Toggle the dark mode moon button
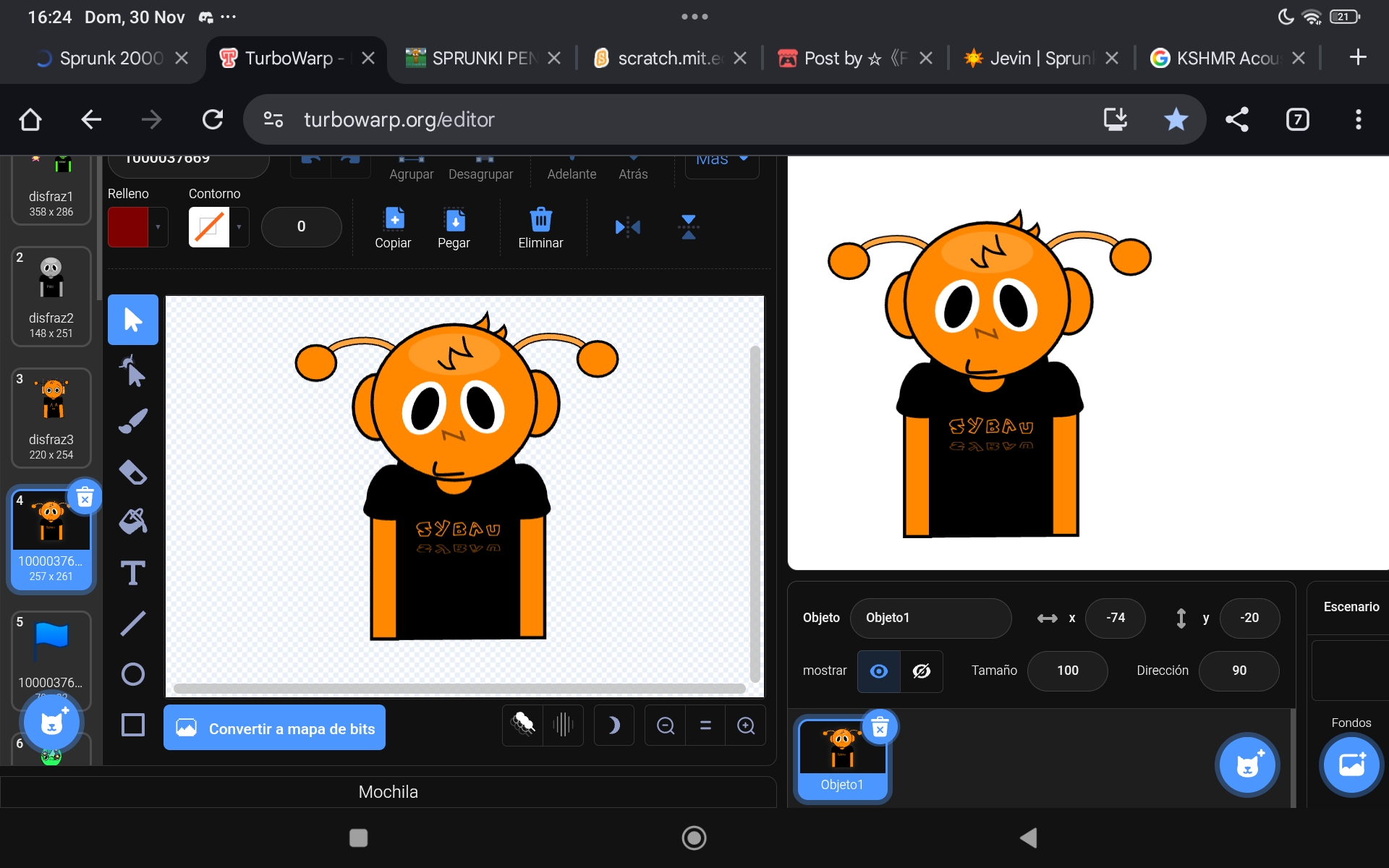Viewport: 1389px width, 868px height. tap(613, 725)
